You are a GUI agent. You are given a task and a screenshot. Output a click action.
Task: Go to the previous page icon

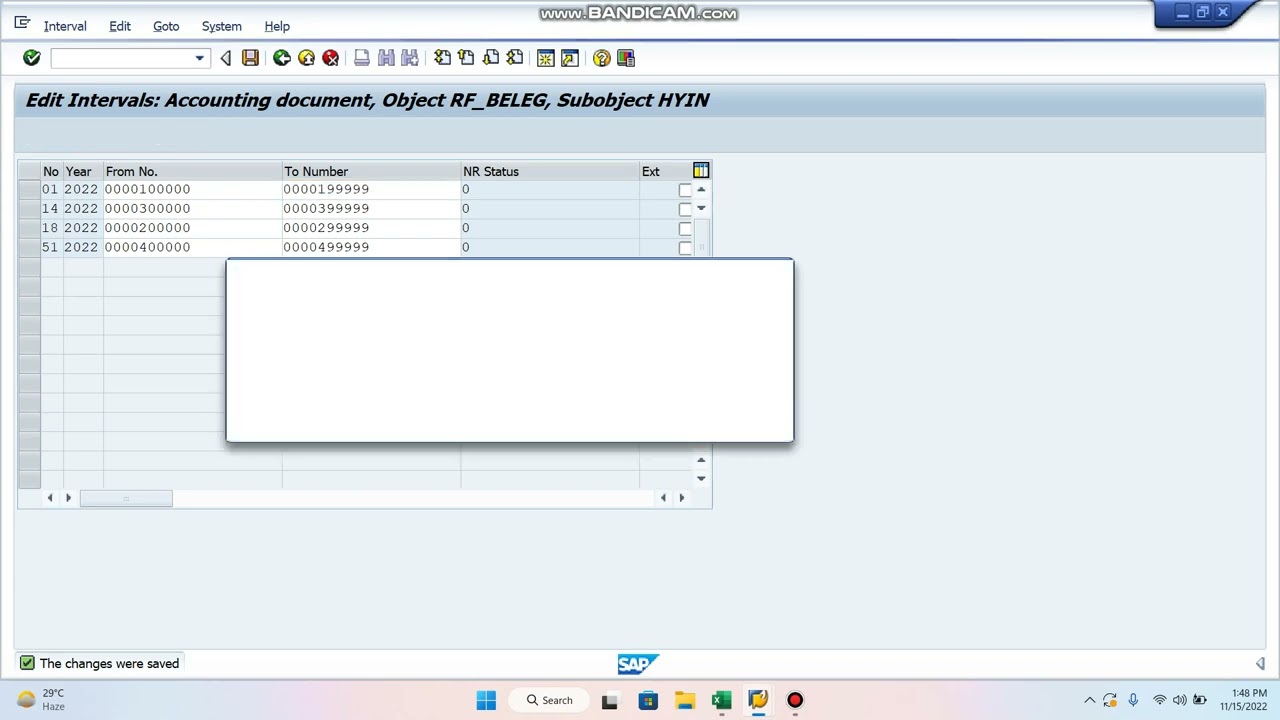(466, 58)
